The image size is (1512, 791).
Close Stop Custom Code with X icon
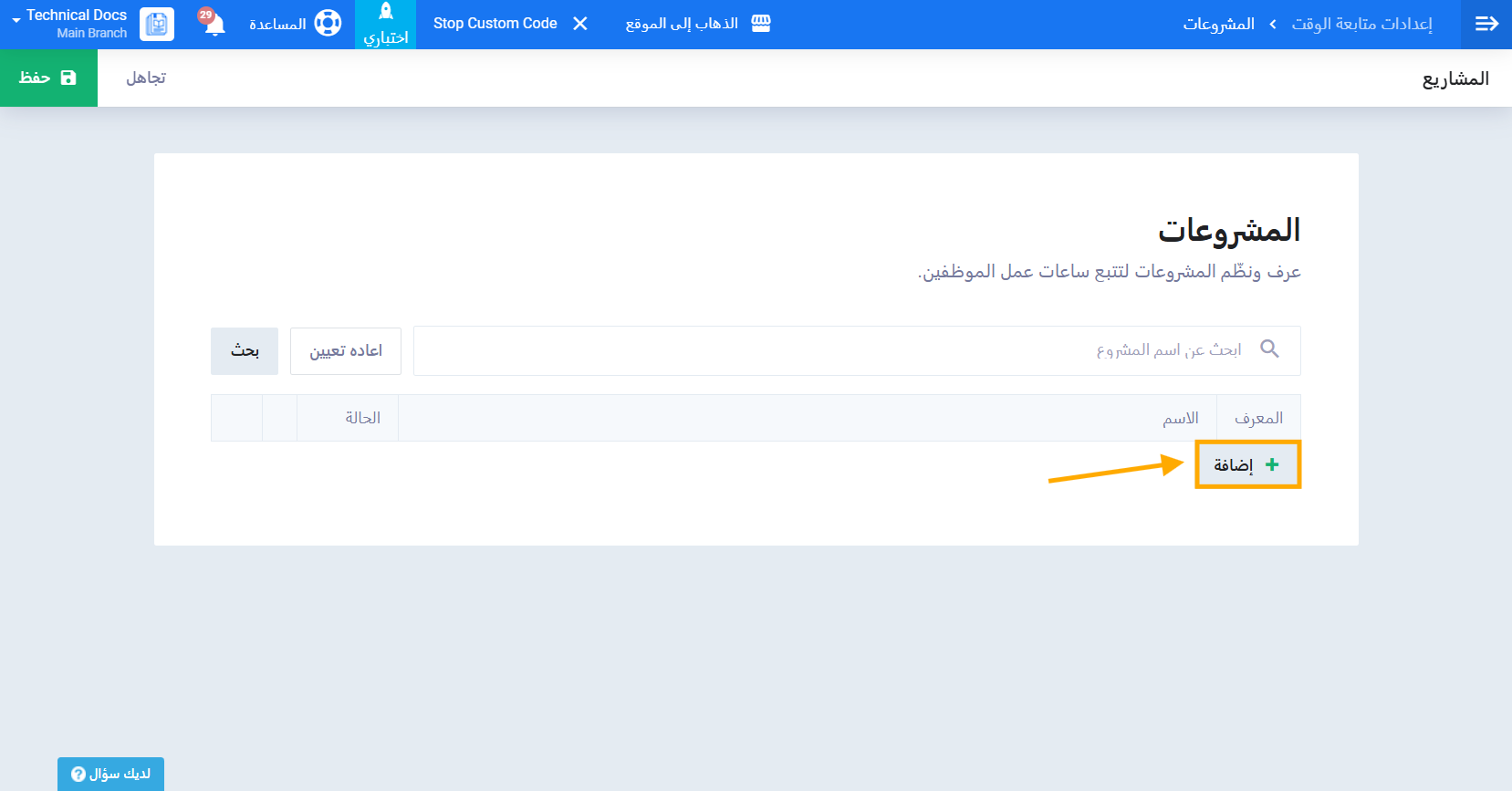580,24
